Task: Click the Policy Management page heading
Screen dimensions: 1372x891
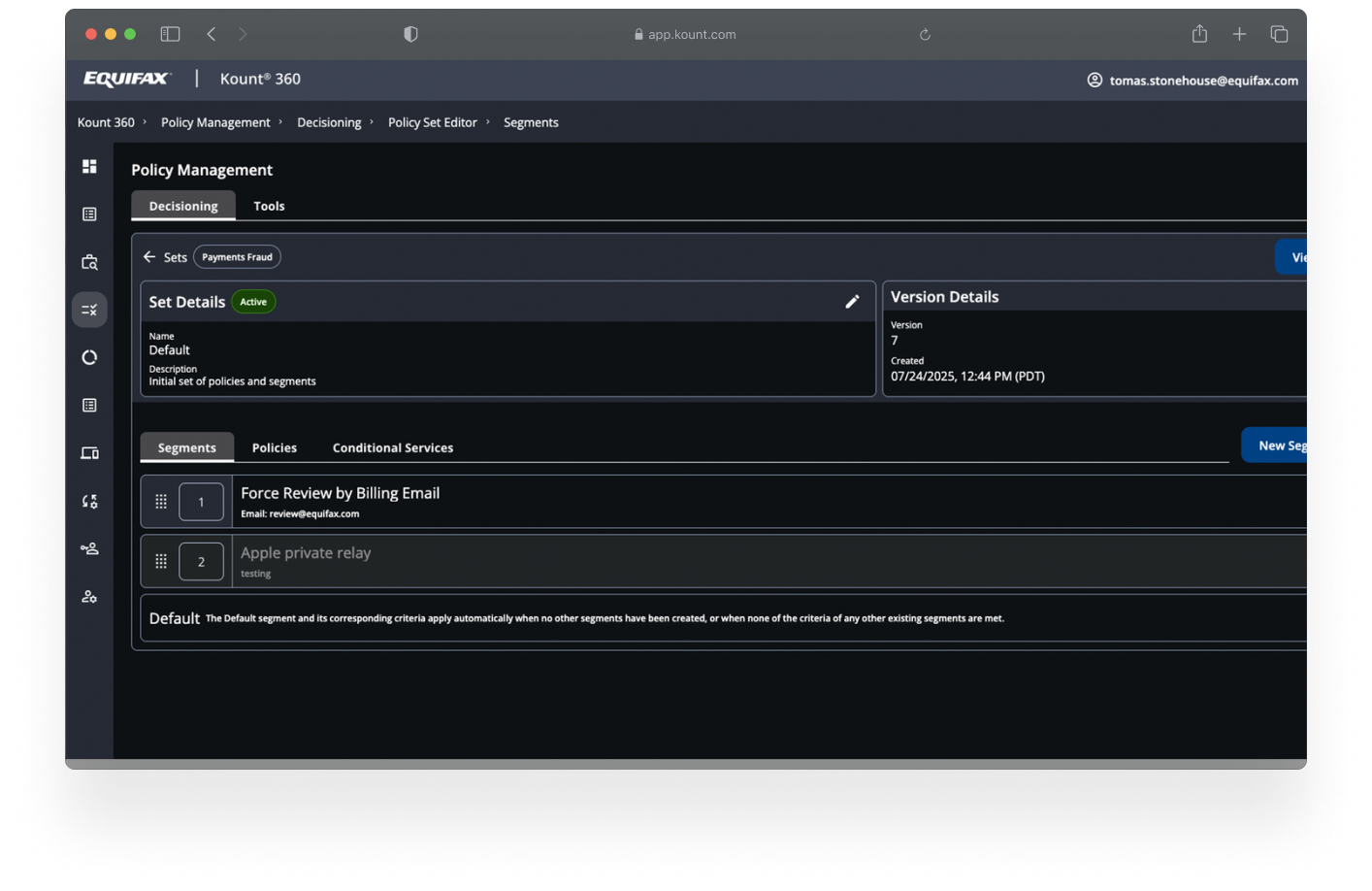Action: 202,170
